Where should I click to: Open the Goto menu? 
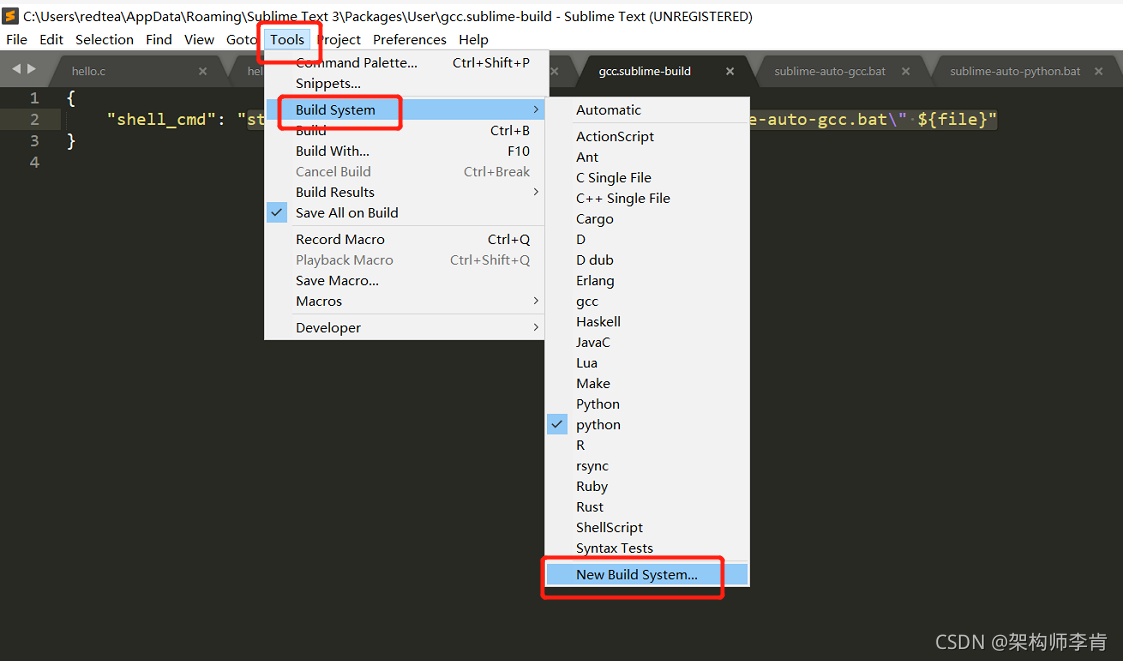[x=241, y=39]
